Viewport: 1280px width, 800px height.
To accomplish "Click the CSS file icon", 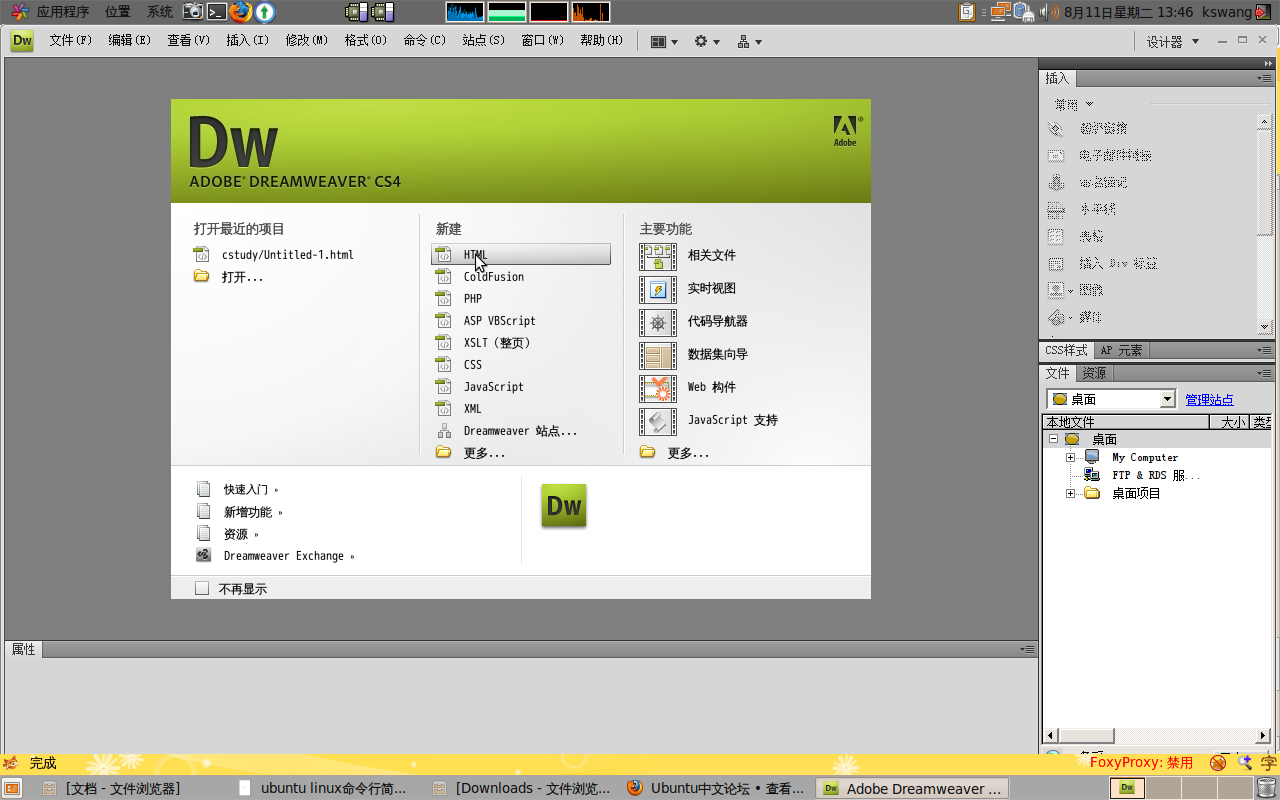I will (x=444, y=365).
